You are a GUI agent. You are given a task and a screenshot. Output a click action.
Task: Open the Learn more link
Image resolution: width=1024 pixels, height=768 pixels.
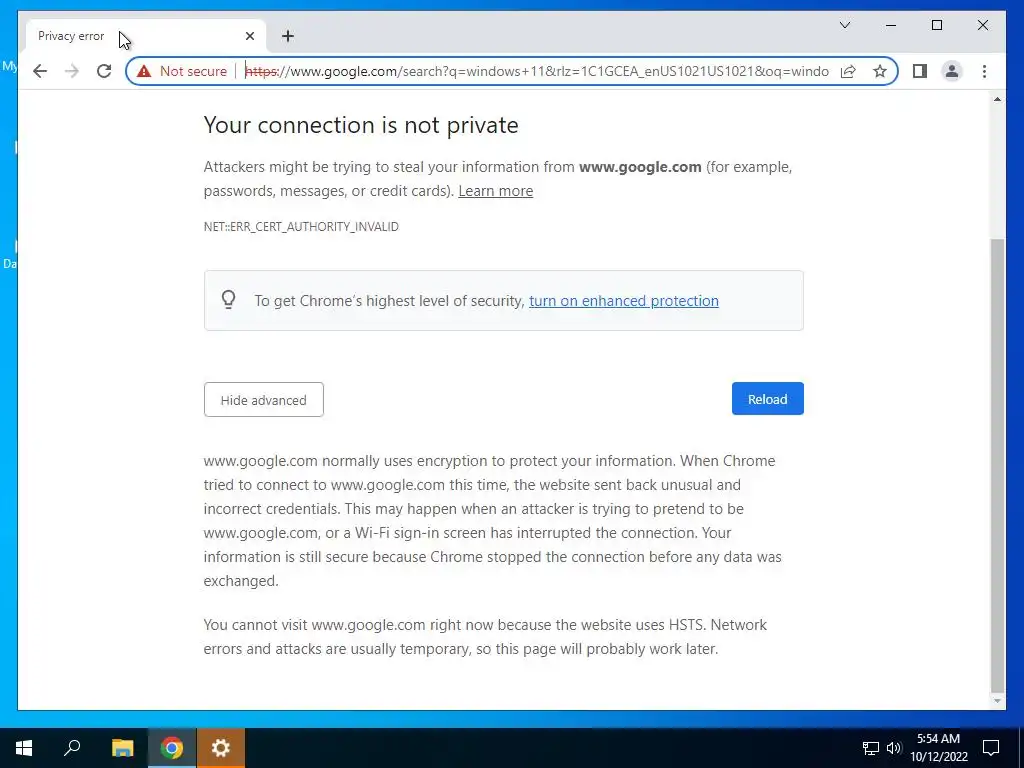[495, 191]
